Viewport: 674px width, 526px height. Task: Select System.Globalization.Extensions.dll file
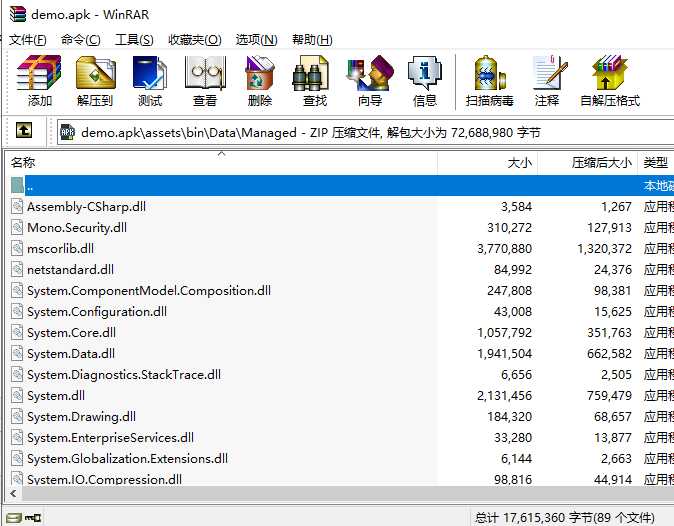pyautogui.click(x=340, y=459)
